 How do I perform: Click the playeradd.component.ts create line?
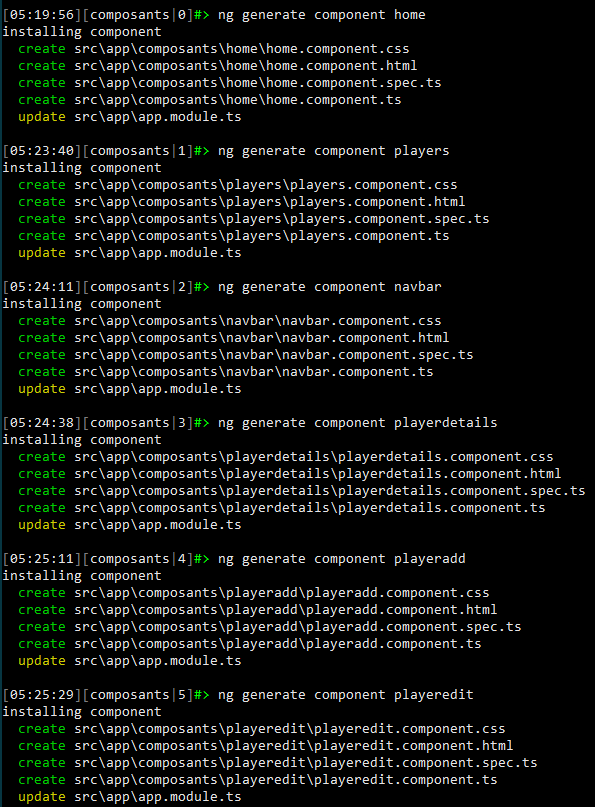click(x=250, y=643)
